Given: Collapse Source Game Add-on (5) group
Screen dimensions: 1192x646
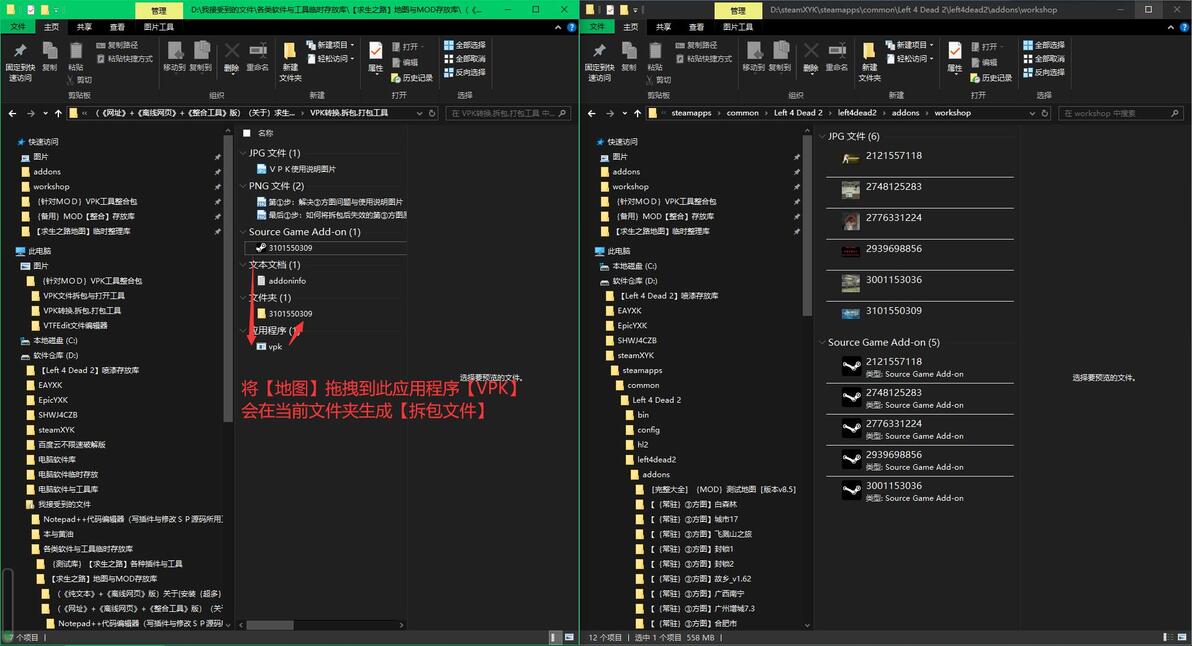Looking at the screenshot, I should tap(823, 342).
